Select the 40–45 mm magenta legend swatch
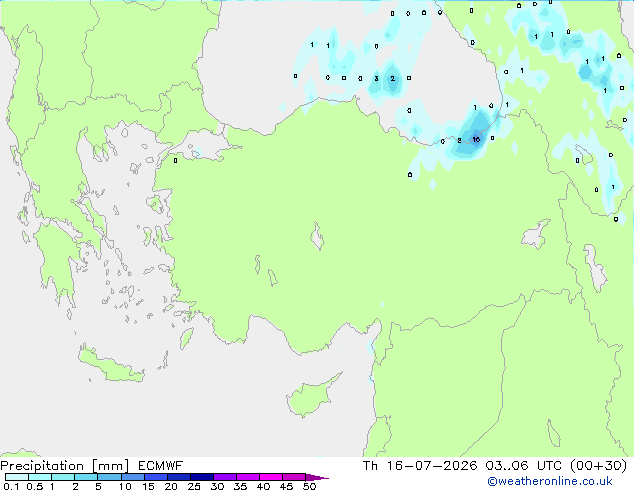 point(271,477)
